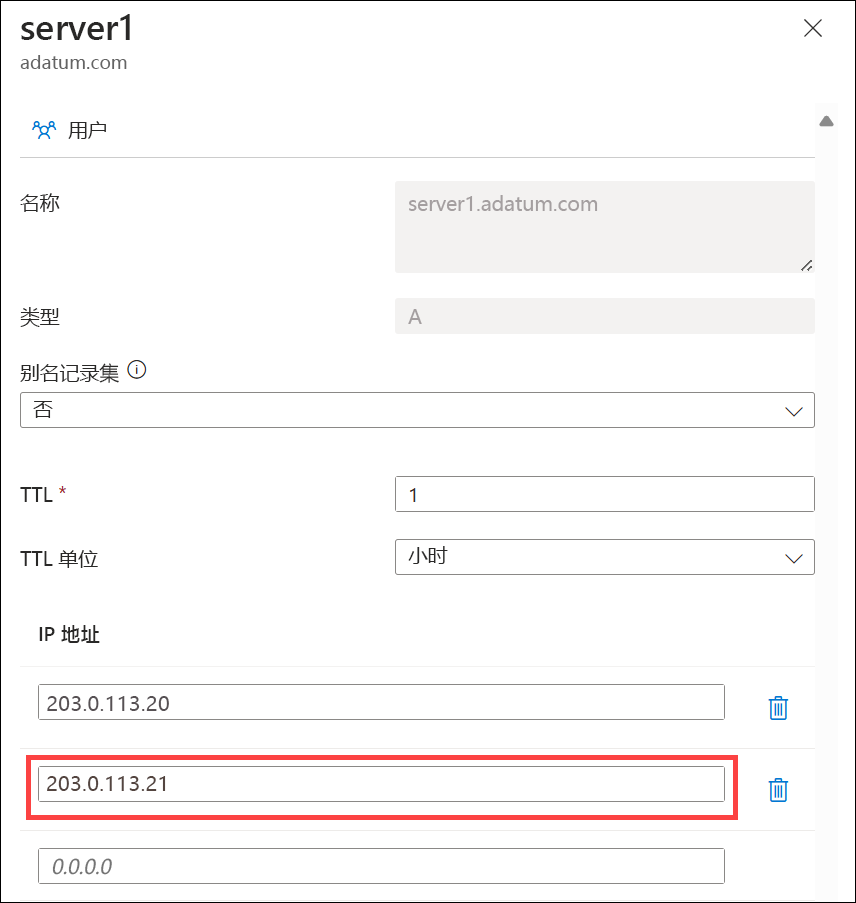The image size is (856, 903).
Task: Click the empty 0.0.0.0 IP address field
Action: point(381,866)
